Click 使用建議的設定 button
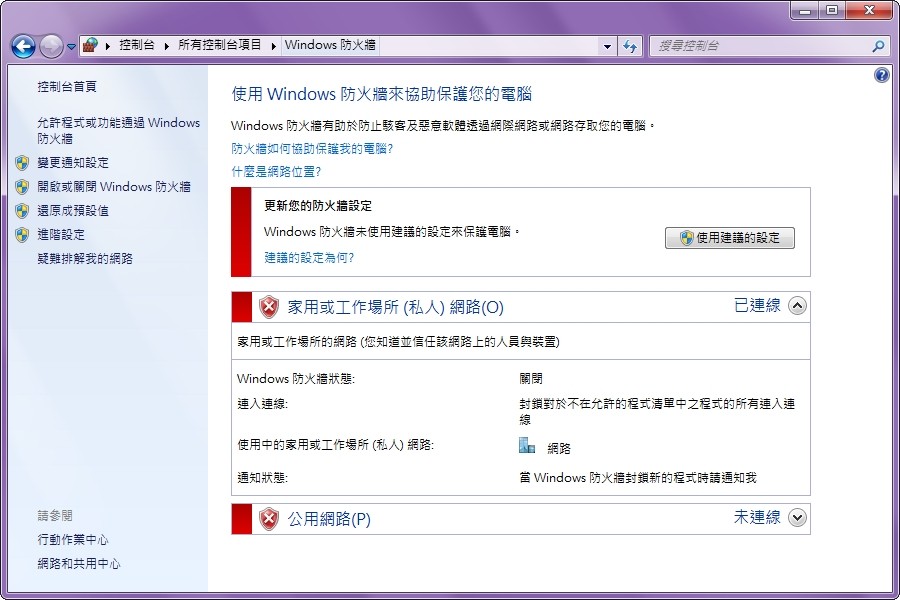The height and width of the screenshot is (600, 900). click(x=730, y=238)
